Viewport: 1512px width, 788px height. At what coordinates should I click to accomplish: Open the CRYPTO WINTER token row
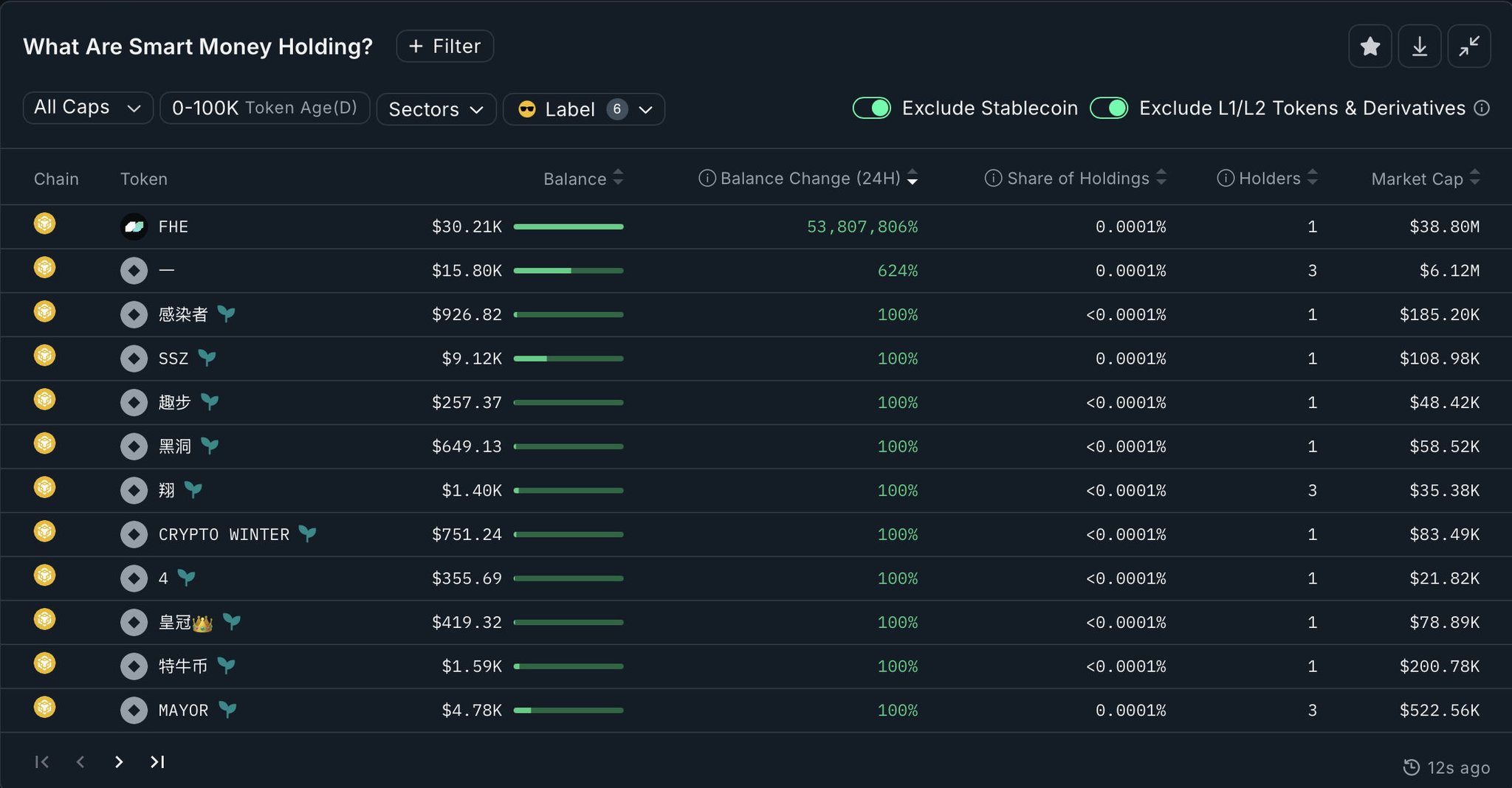(224, 534)
